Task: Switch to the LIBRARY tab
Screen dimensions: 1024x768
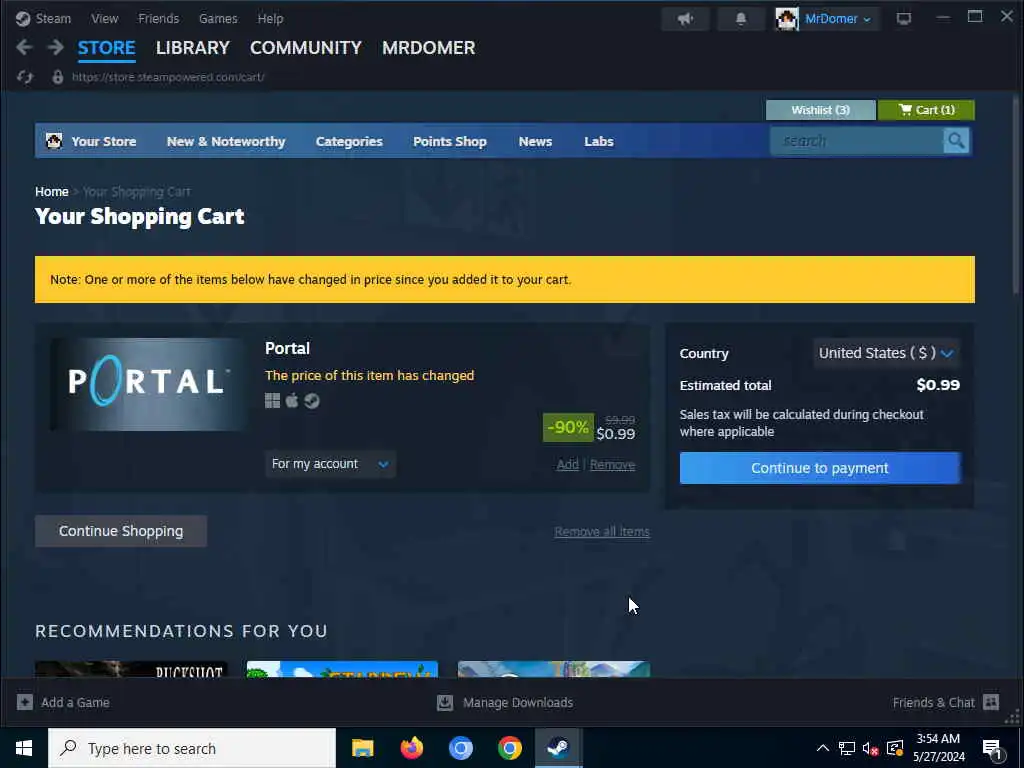Action: tap(193, 48)
